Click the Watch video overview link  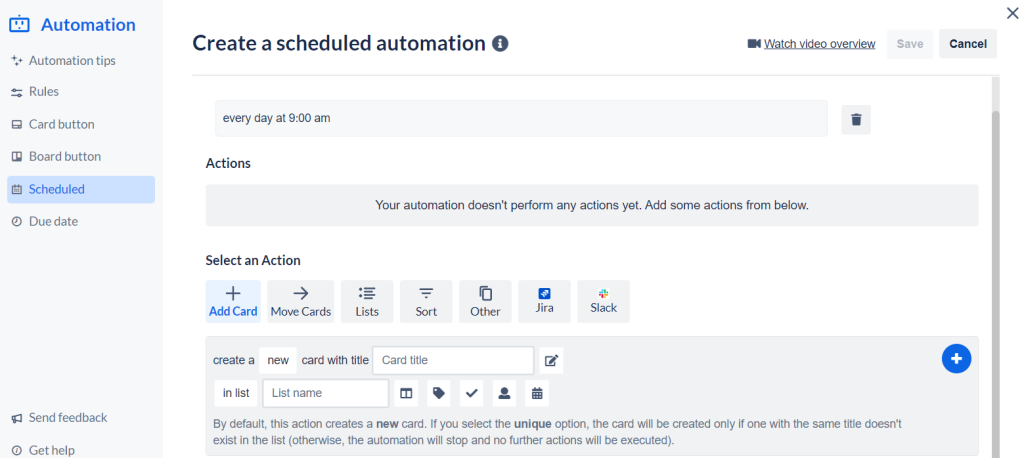pyautogui.click(x=819, y=44)
